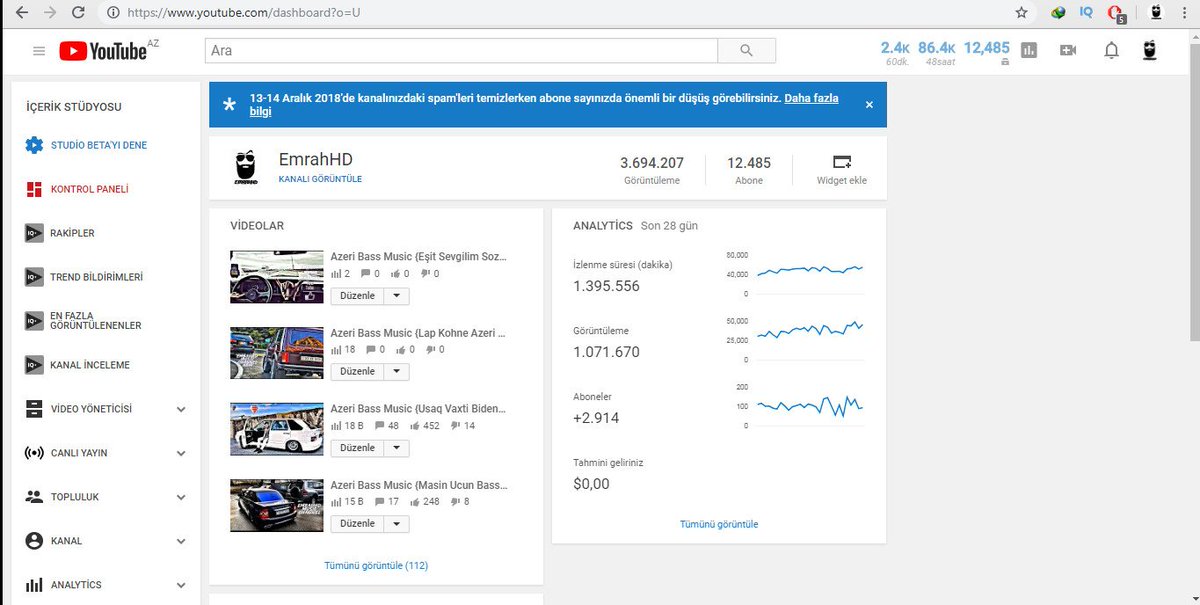This screenshot has height=605, width=1200.
Task: Open Düzenle dropdown arrow for Usaq Vaxti video
Action: coord(395,448)
